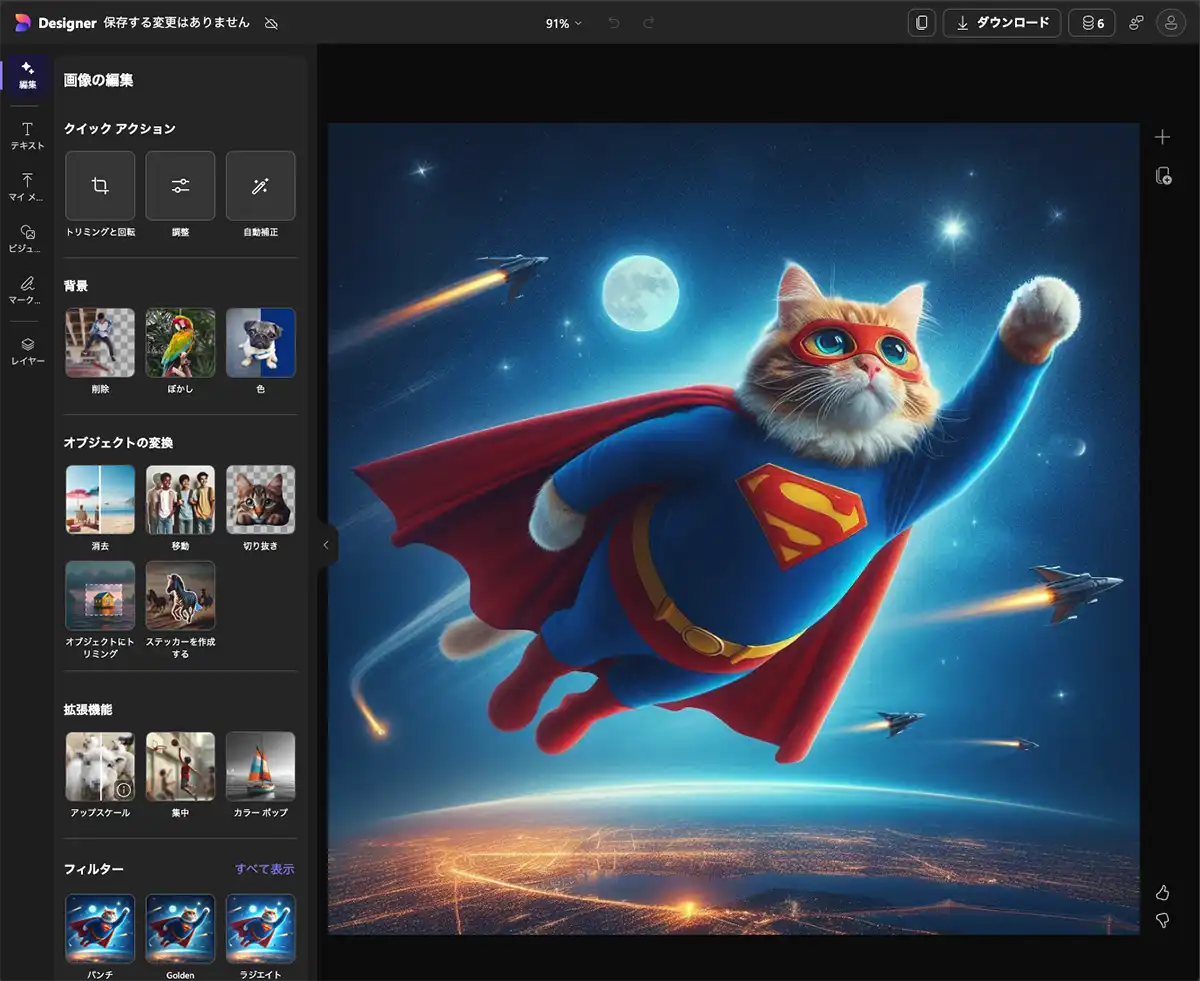
Task: Open the ビジュアル sidebar tab
Action: (x=27, y=239)
